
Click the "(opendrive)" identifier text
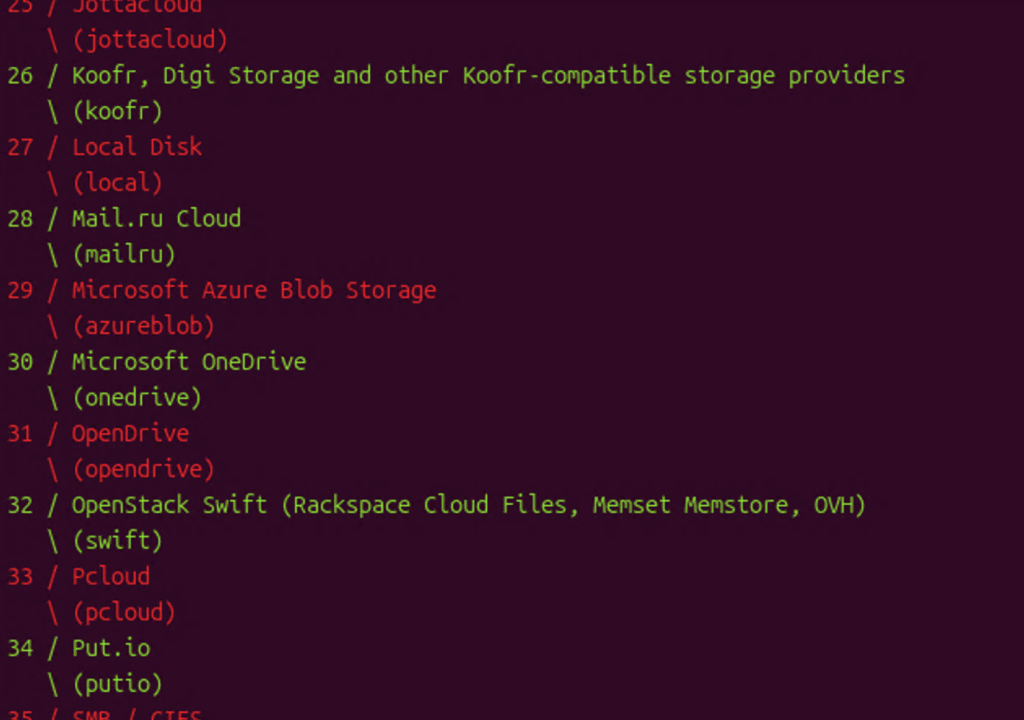pos(143,469)
